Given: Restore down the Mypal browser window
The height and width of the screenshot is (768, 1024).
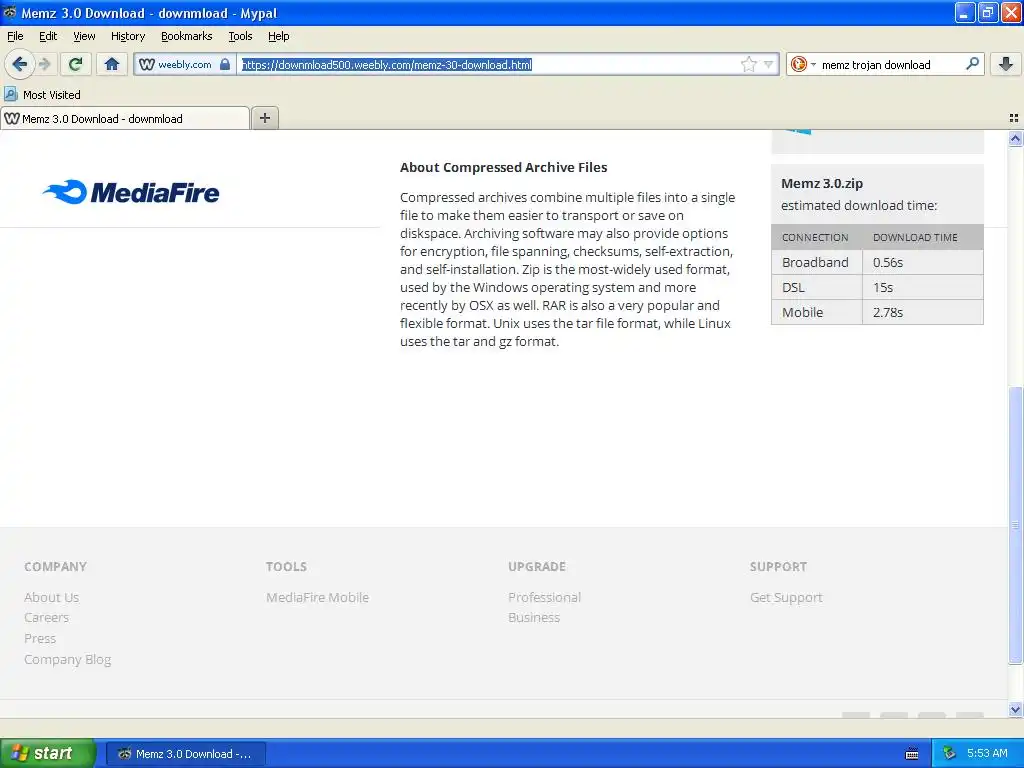Looking at the screenshot, I should point(987,12).
